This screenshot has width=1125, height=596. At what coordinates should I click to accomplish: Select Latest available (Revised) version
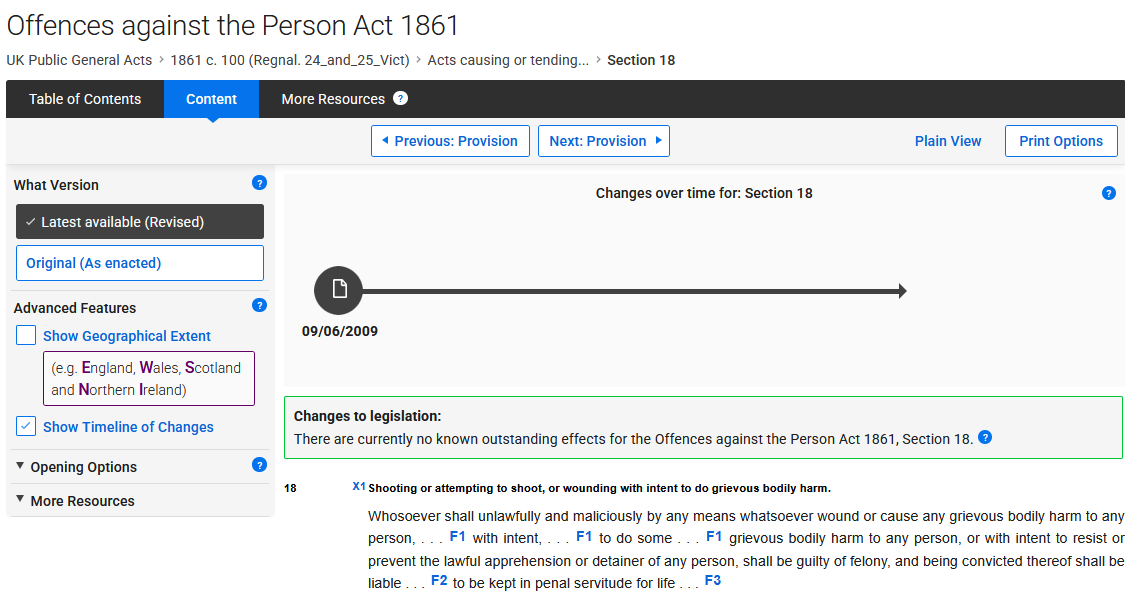(140, 222)
